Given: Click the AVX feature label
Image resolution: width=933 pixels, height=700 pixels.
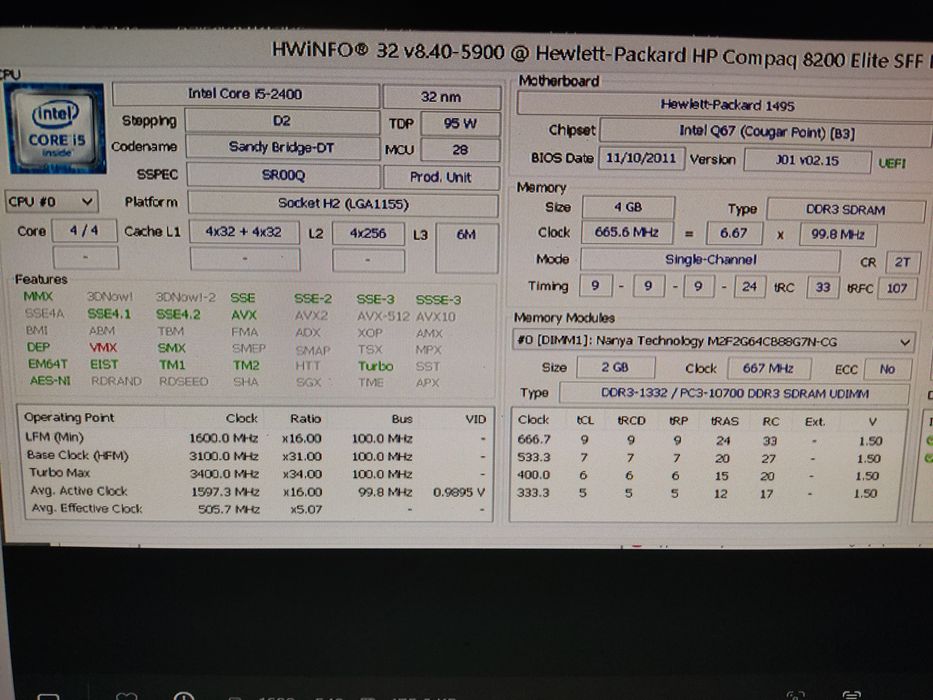Looking at the screenshot, I should (244, 315).
